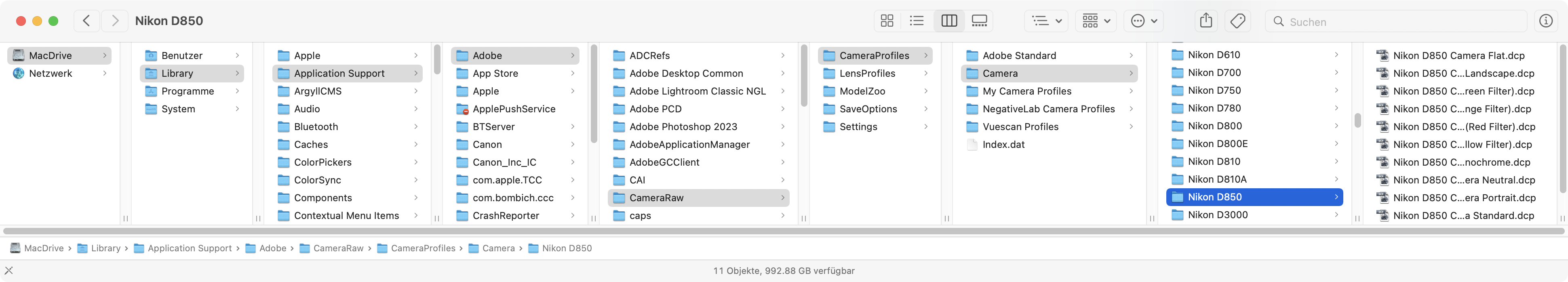1568x282 pixels.
Task: Select the Nikon D750 folder
Action: tap(1254, 90)
